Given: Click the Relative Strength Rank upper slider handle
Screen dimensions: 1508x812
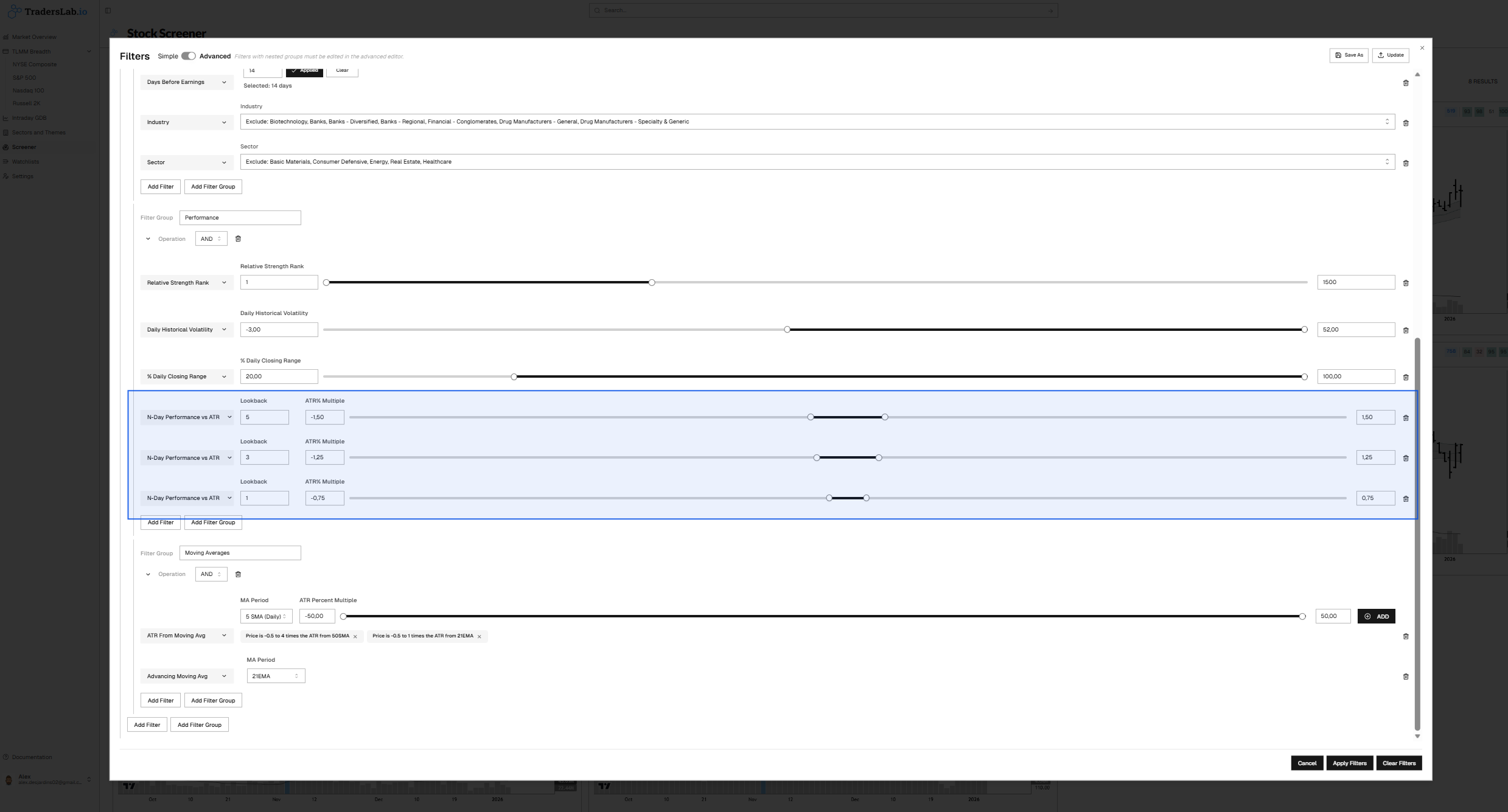Looking at the screenshot, I should tap(652, 282).
